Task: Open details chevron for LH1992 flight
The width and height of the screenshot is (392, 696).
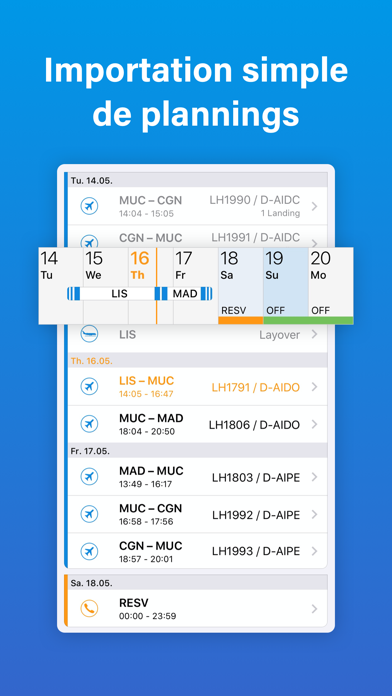Action: click(x=314, y=514)
